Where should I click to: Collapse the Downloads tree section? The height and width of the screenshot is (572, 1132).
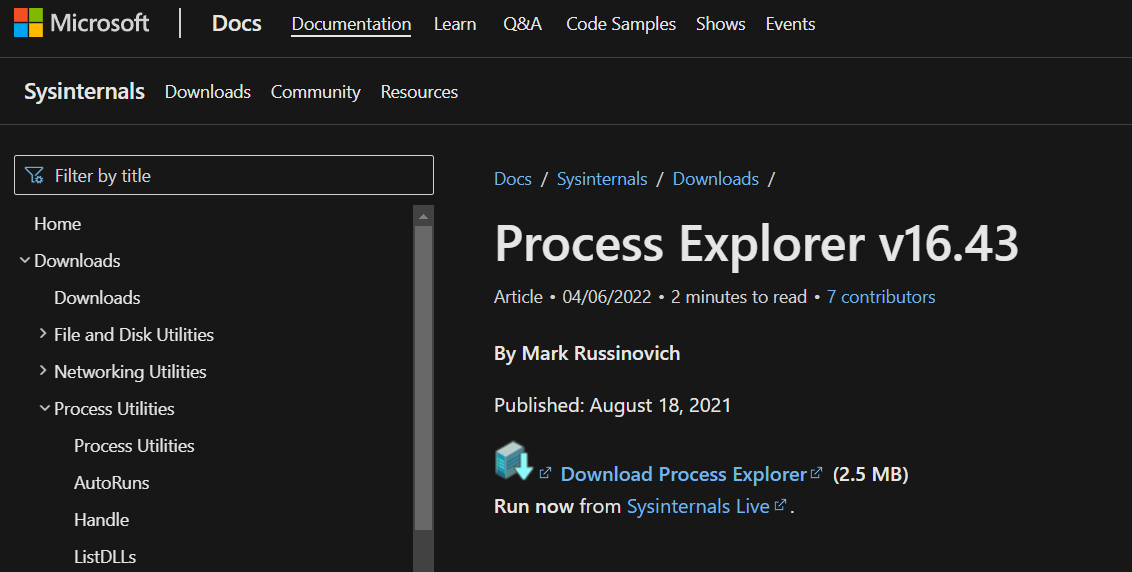point(25,260)
